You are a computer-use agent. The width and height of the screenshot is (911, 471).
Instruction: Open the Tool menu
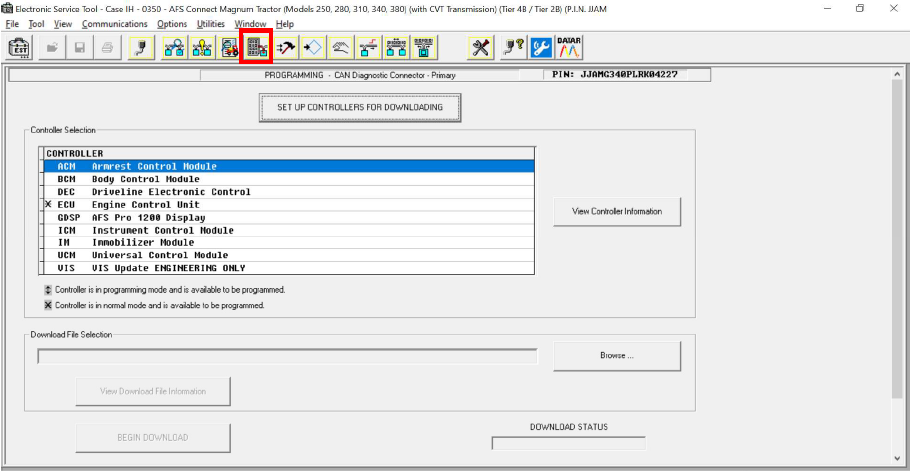point(36,24)
